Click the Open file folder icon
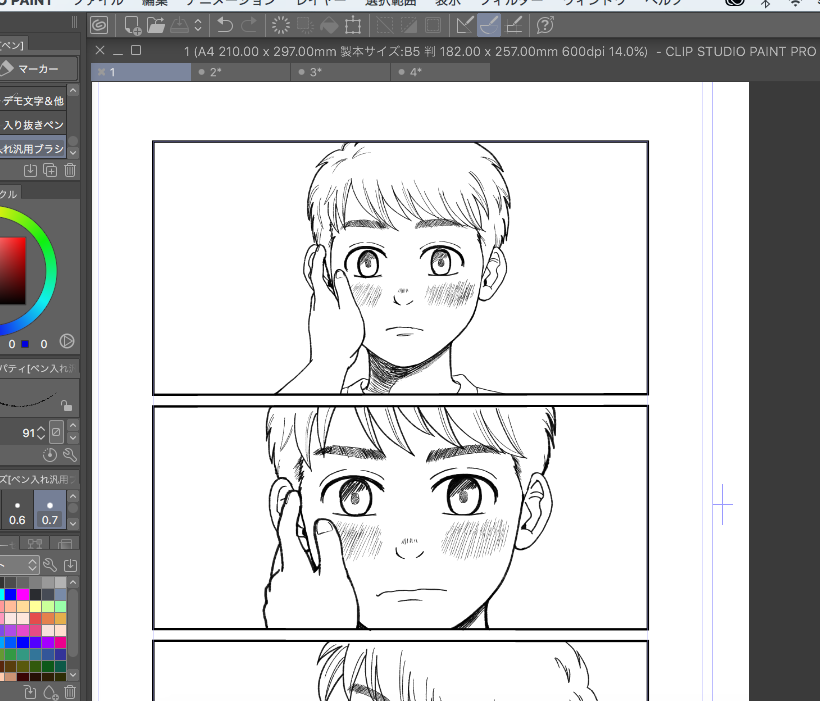This screenshot has width=820, height=701. pyautogui.click(x=155, y=25)
